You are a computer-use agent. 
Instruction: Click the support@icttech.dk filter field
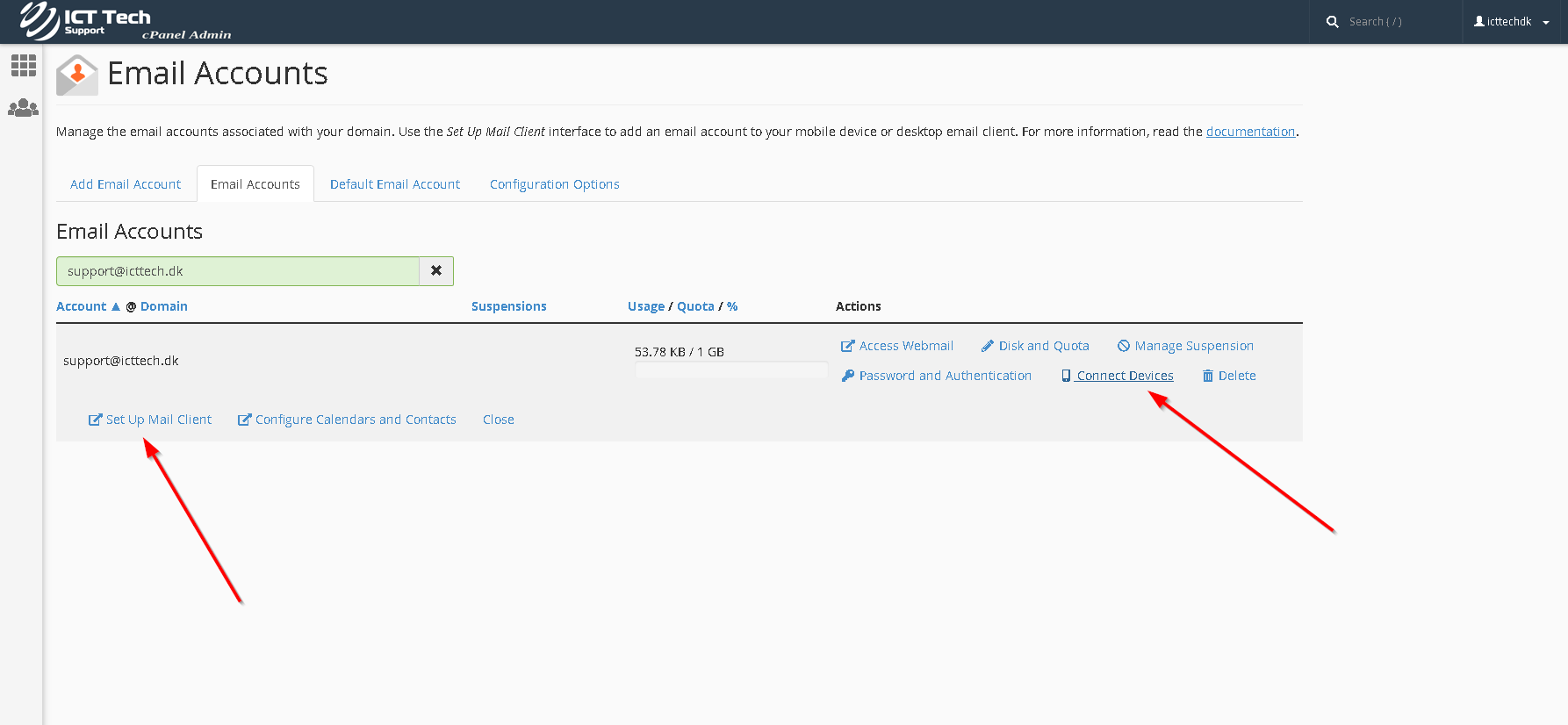[x=238, y=271]
